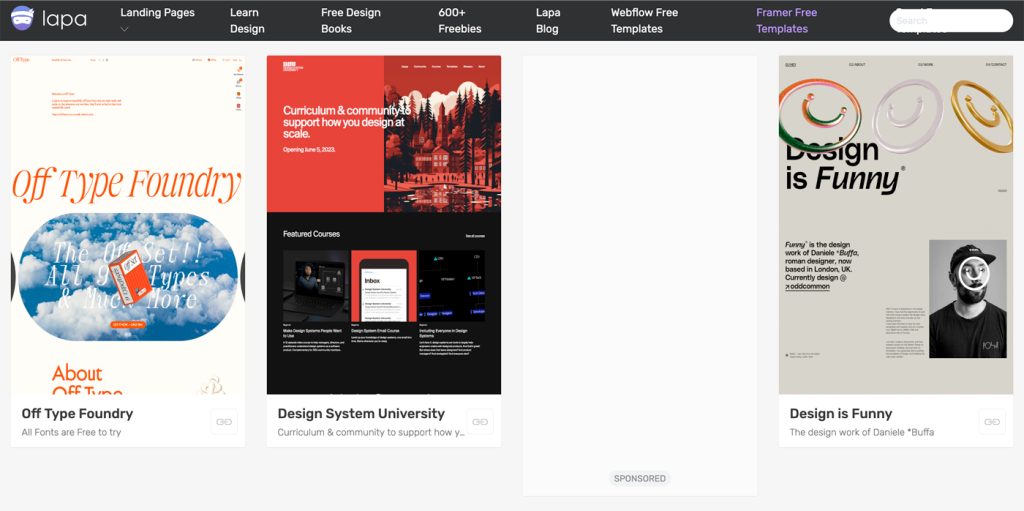Expand the Landing Pages dropdown chevron
Screen dimensions: 1024x511
(x=125, y=29)
